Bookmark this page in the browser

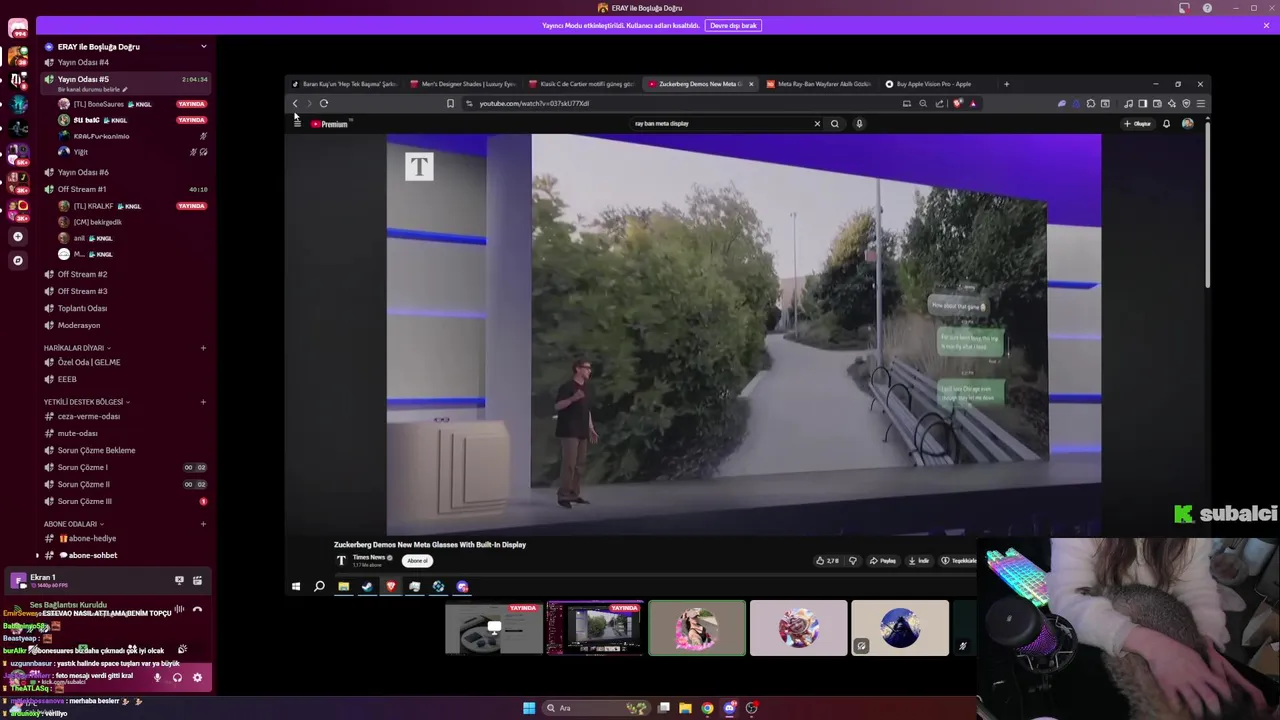[450, 103]
